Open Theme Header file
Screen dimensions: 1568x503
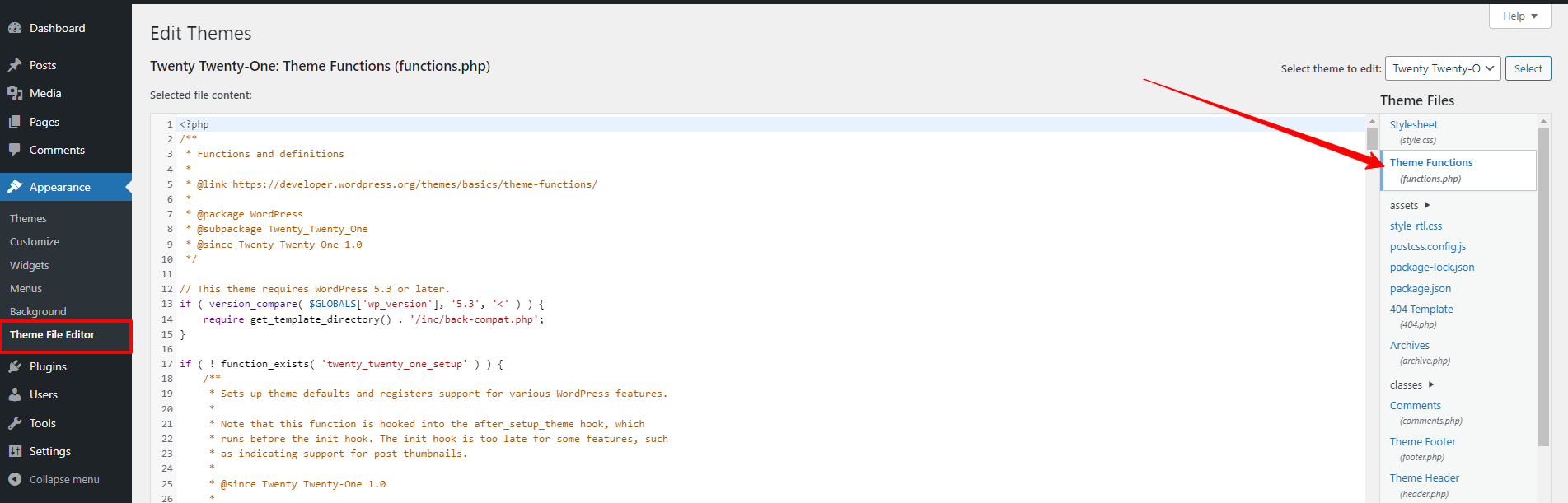tap(1425, 477)
